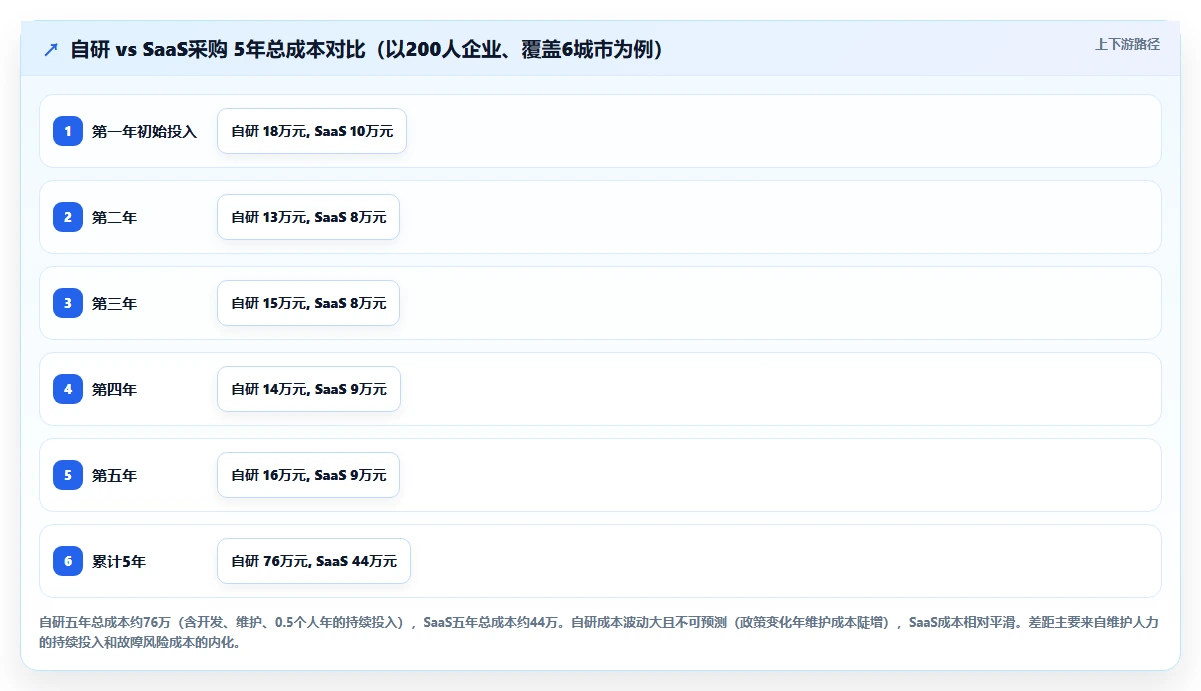Select the 累计5年 row label

pos(119,561)
